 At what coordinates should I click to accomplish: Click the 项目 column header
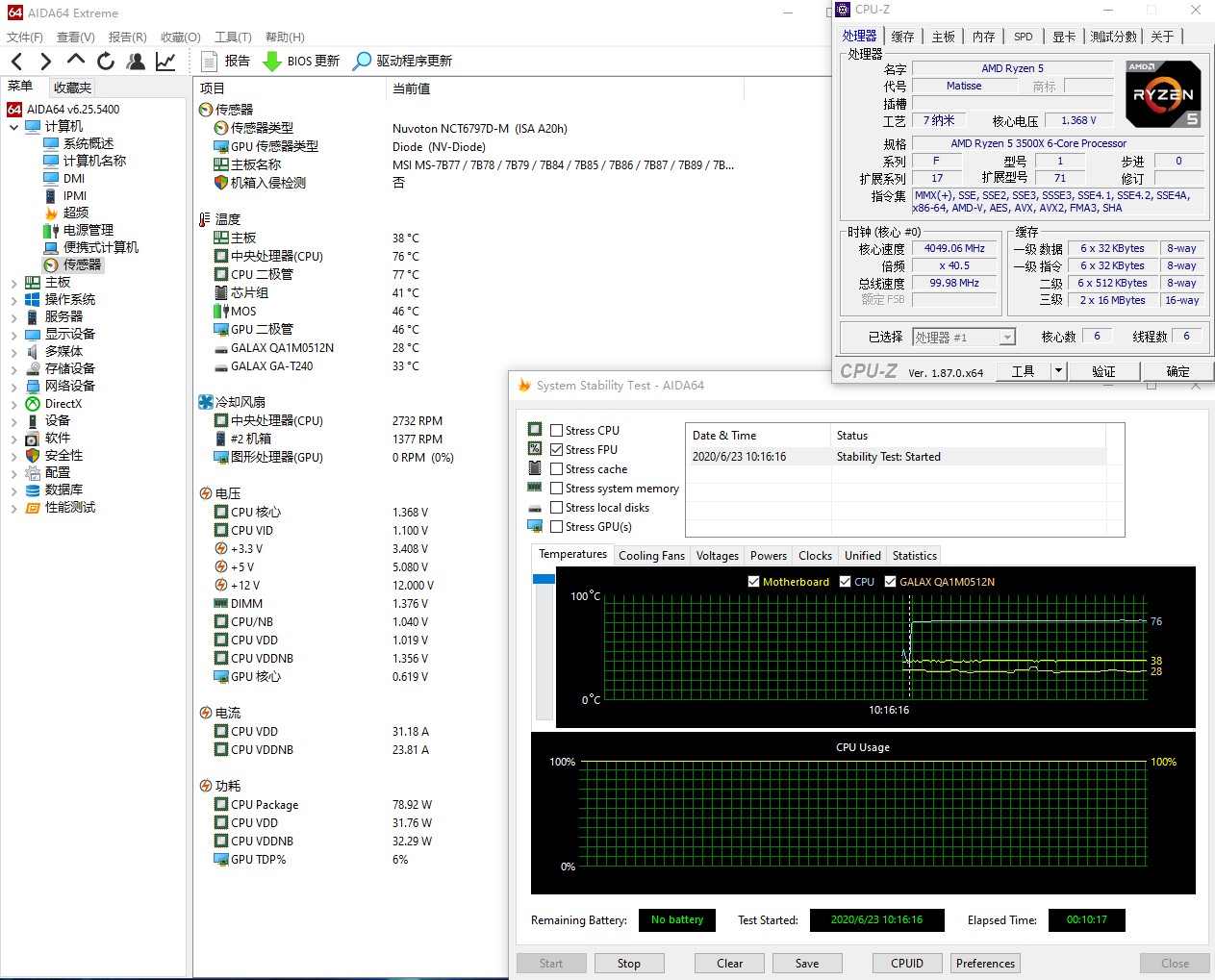(213, 88)
